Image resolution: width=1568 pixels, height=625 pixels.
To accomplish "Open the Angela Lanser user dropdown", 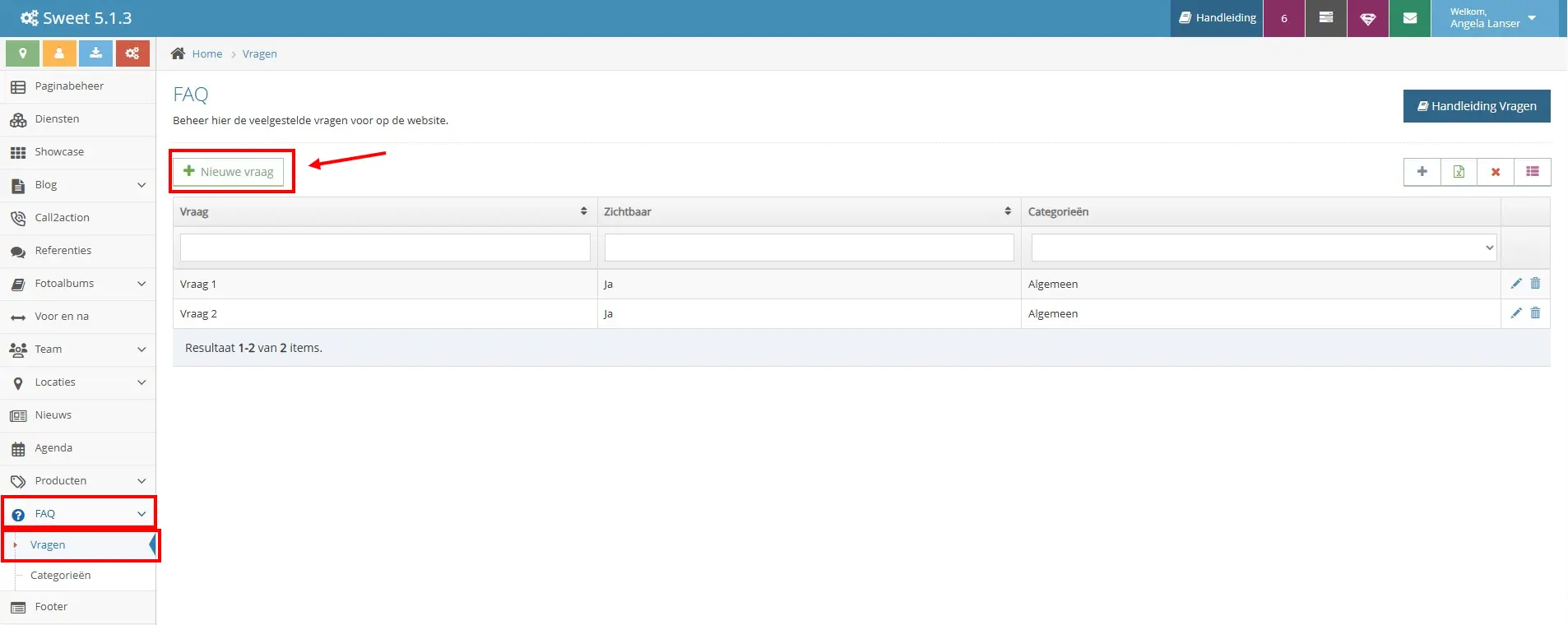I will tap(1494, 18).
